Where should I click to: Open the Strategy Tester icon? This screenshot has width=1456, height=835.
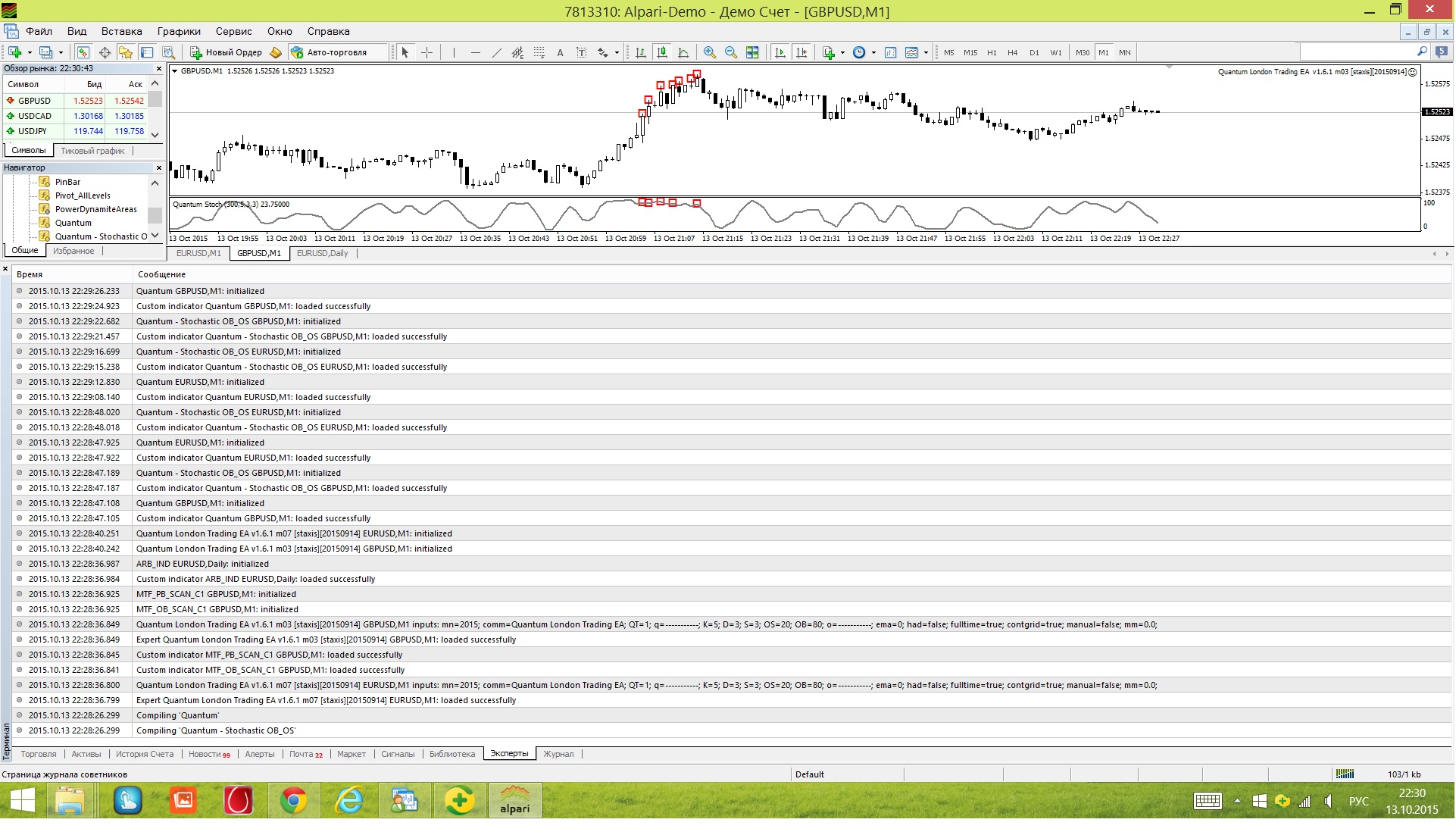168,52
